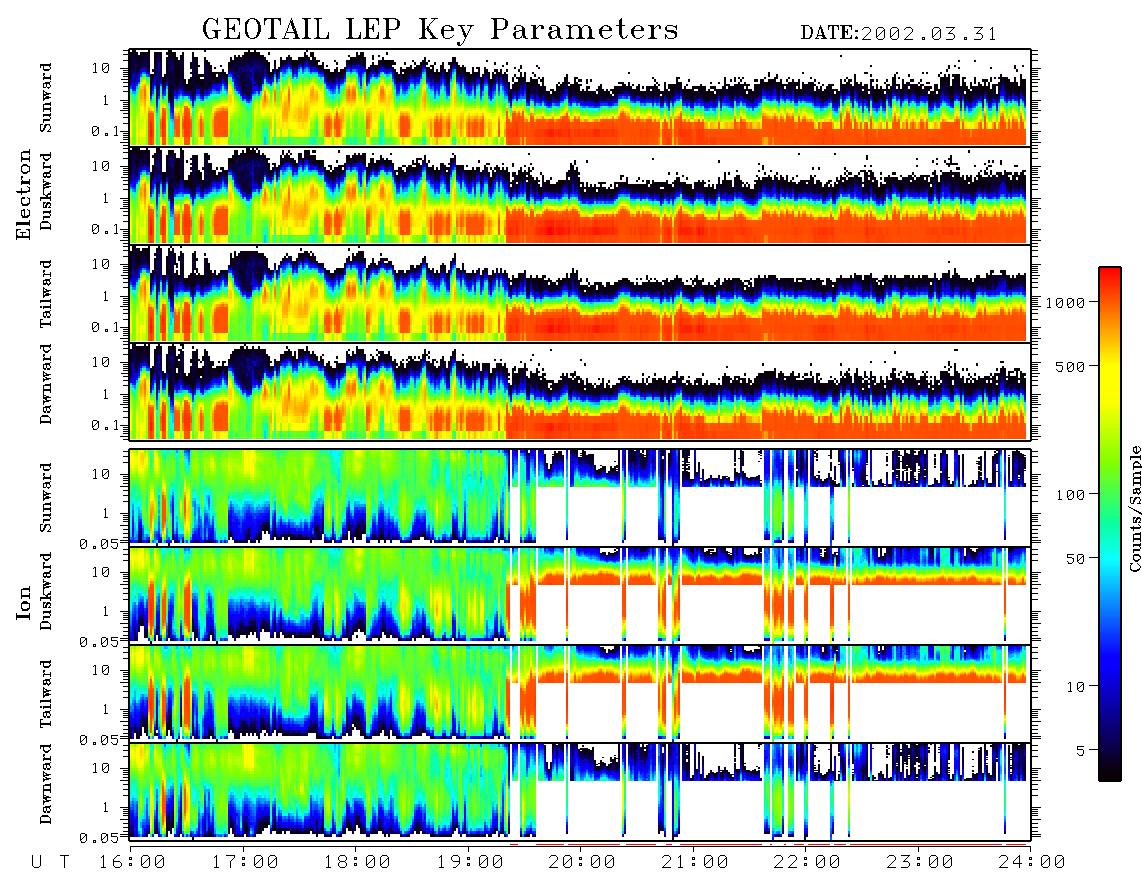Viewport: 1142px width, 880px height.
Task: Click the "22:00" time axis label
Action: (x=807, y=863)
